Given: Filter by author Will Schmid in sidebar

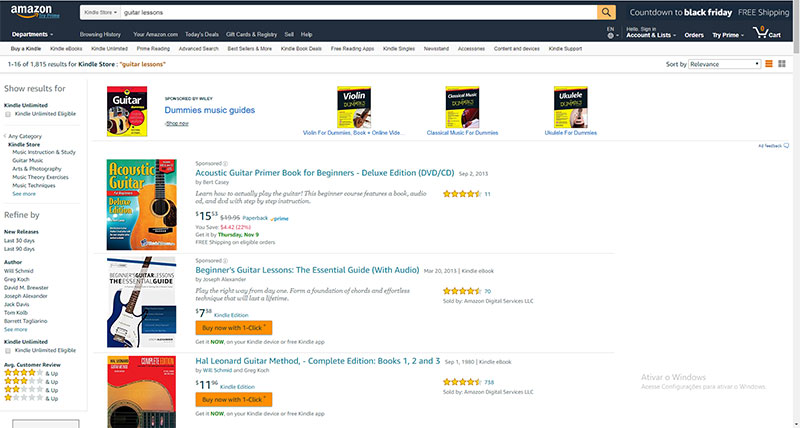Looking at the screenshot, I should (x=18, y=271).
